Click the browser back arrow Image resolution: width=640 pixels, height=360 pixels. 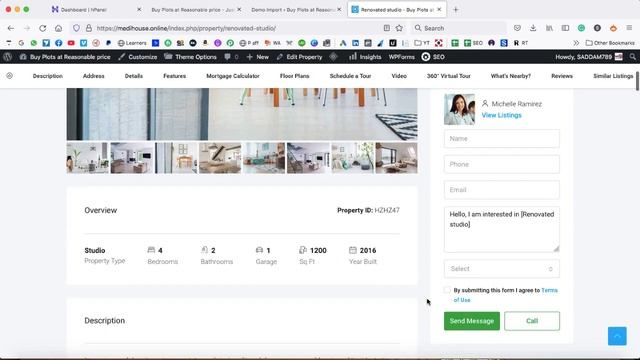pos(11,28)
